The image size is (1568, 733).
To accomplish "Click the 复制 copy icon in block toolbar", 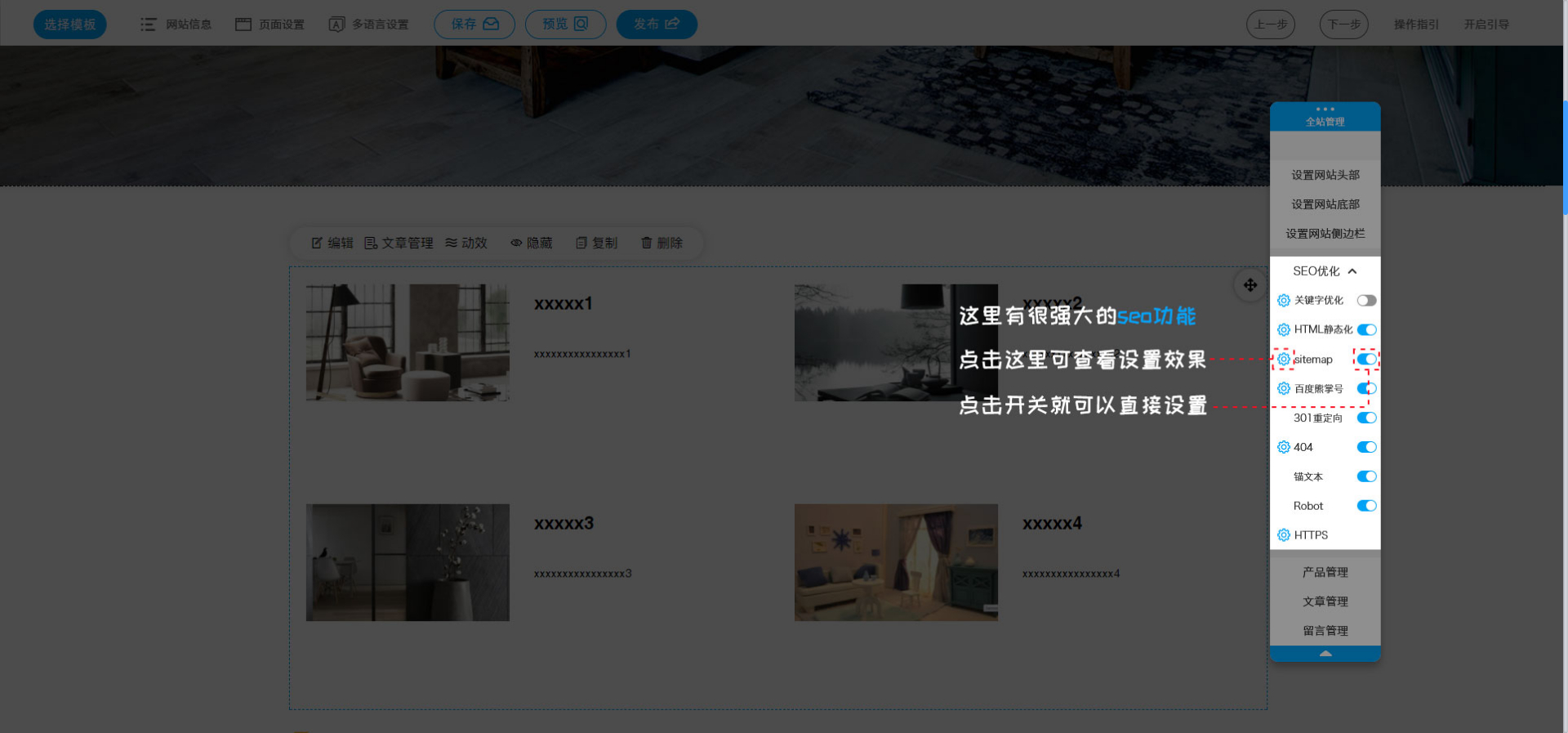I will (x=581, y=243).
